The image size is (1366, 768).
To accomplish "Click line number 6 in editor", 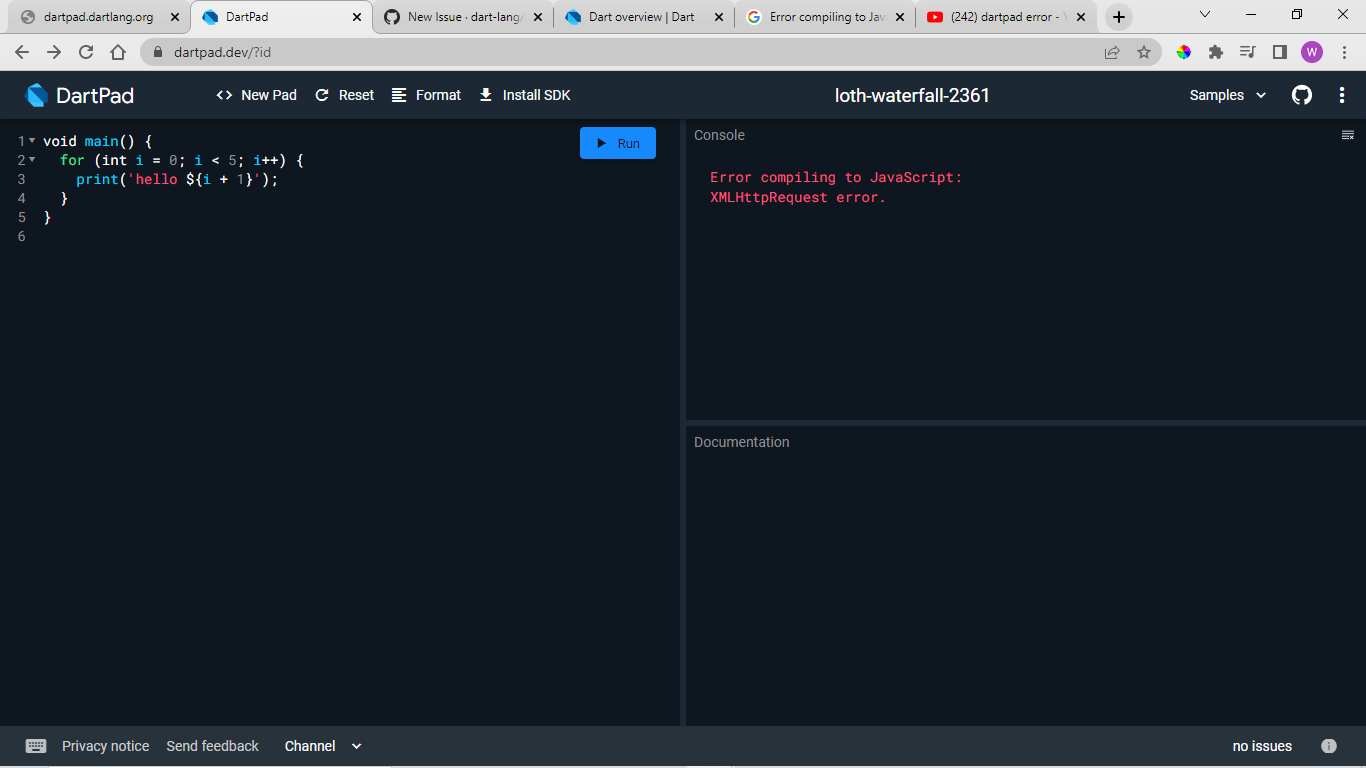I will point(22,236).
